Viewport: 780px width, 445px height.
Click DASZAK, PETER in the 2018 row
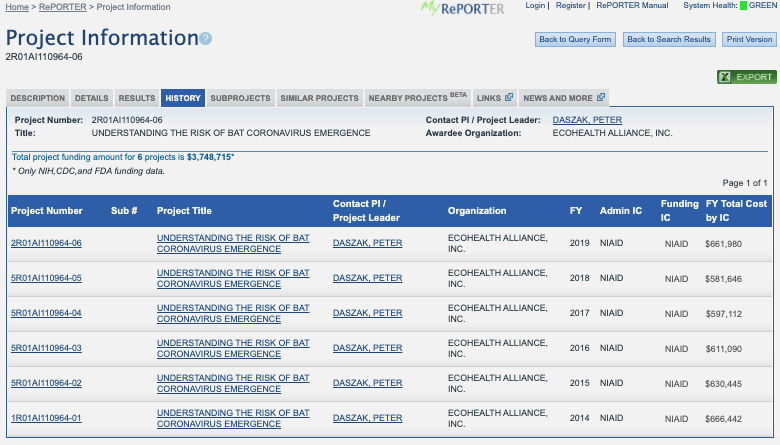[x=368, y=278]
